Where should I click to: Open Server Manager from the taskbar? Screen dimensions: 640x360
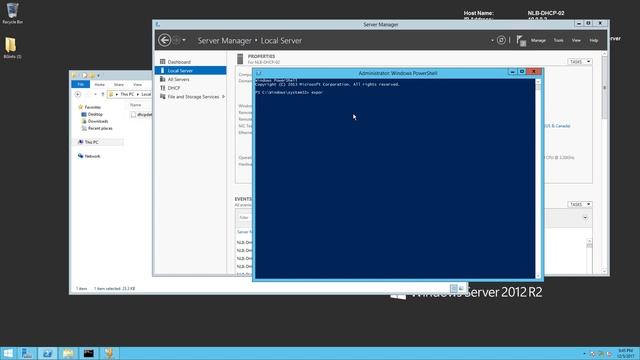[27, 353]
